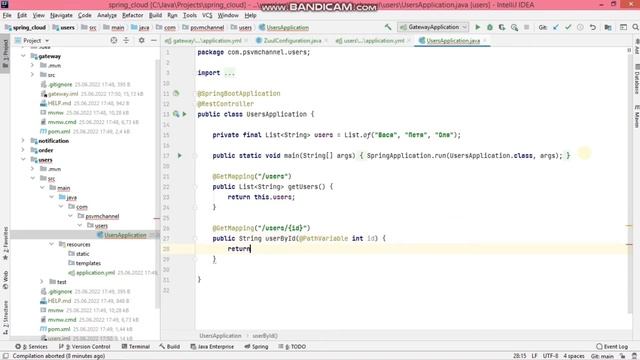Image resolution: width=640 pixels, height=360 pixels.
Task: Open the Build tool window button
Action: pyautogui.click(x=170, y=347)
